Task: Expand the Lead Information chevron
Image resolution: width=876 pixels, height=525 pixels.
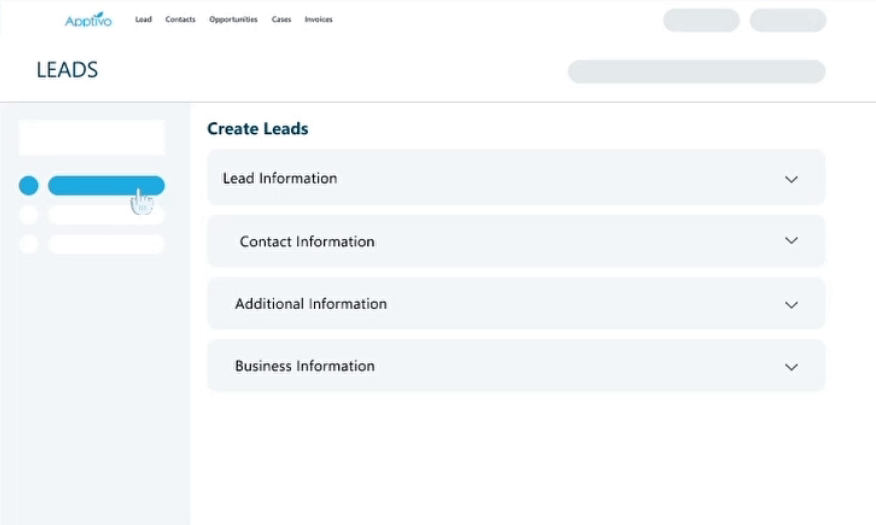Action: click(x=791, y=179)
